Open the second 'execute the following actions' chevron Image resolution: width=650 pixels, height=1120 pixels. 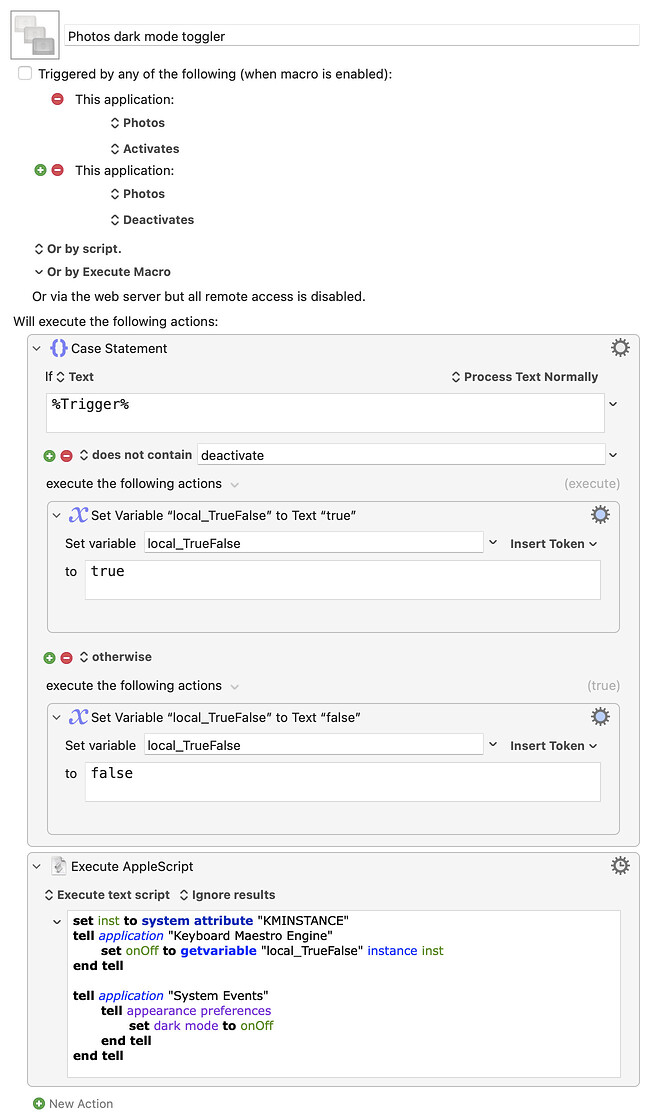[234, 686]
